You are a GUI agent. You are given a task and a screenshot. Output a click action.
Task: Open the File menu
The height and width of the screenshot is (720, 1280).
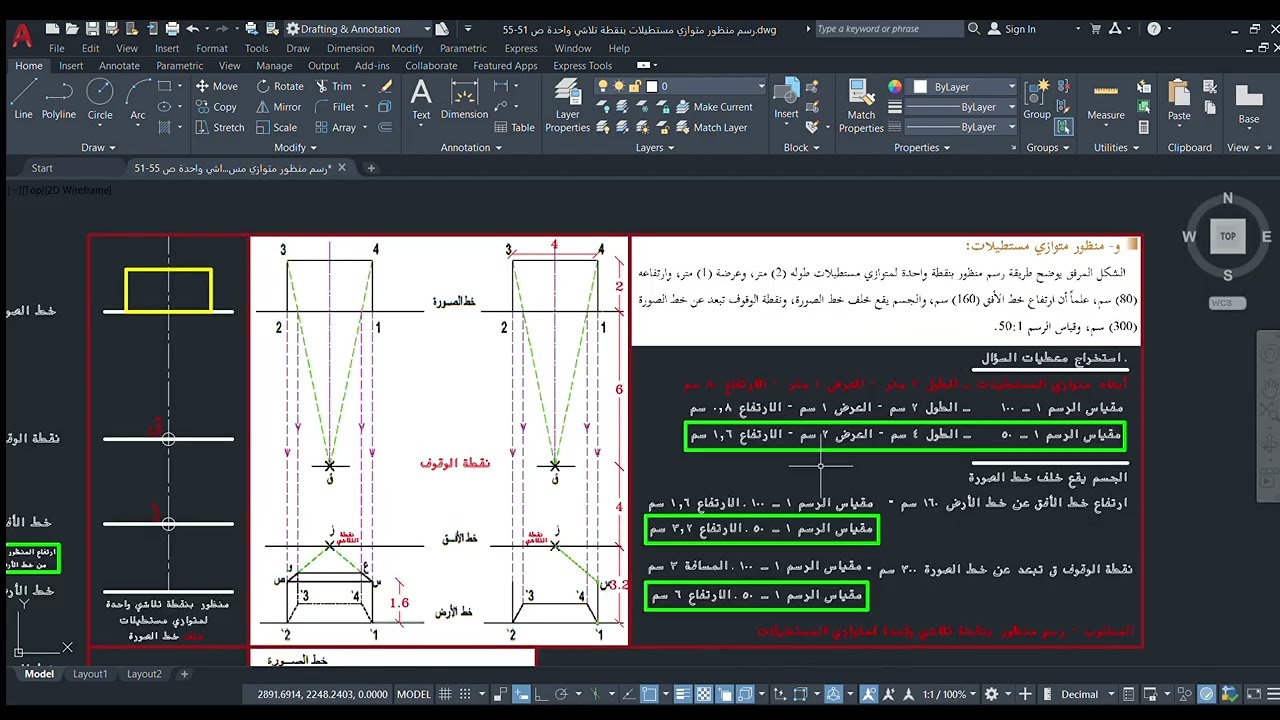[x=57, y=48]
